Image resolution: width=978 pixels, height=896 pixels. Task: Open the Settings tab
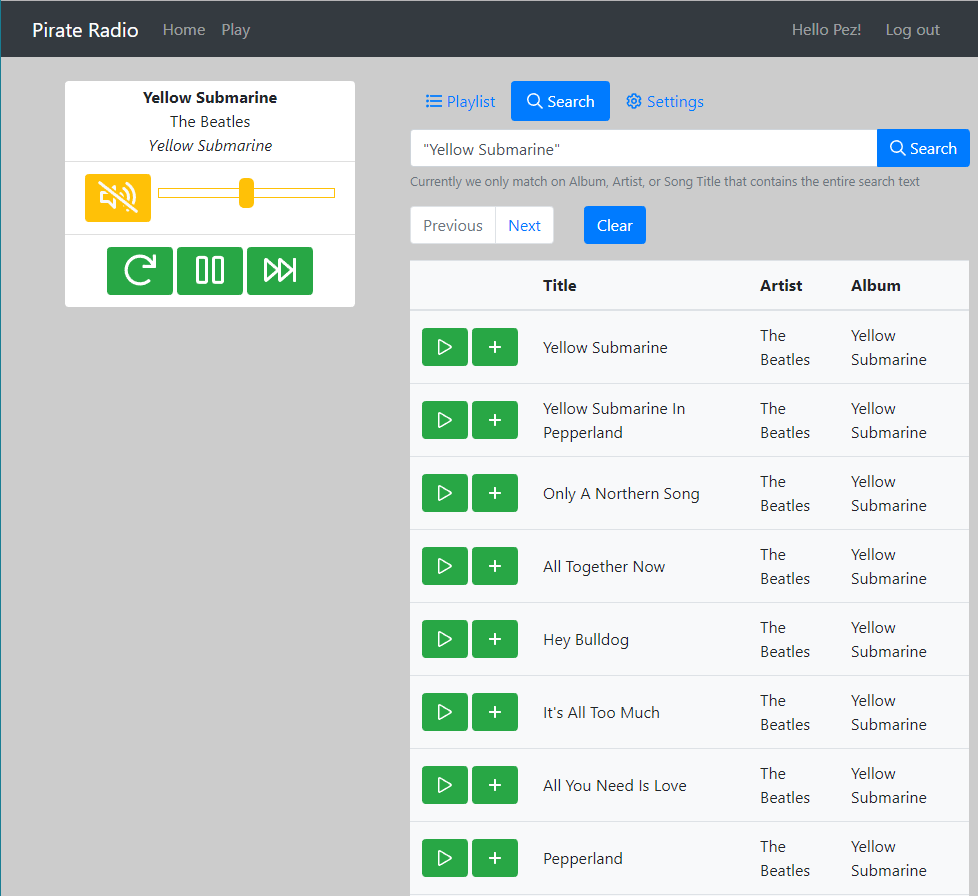click(x=665, y=101)
